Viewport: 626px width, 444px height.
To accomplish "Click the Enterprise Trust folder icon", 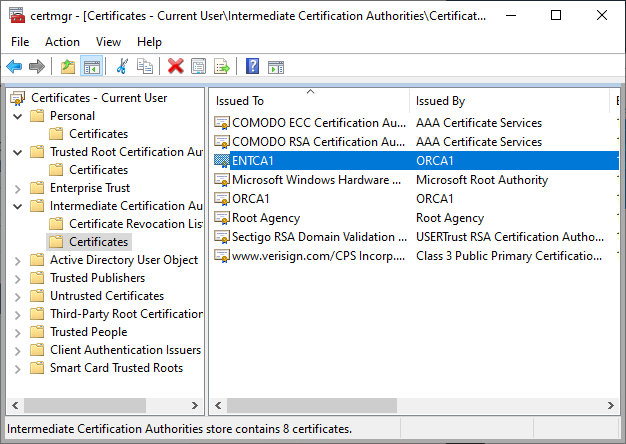I will [37, 188].
